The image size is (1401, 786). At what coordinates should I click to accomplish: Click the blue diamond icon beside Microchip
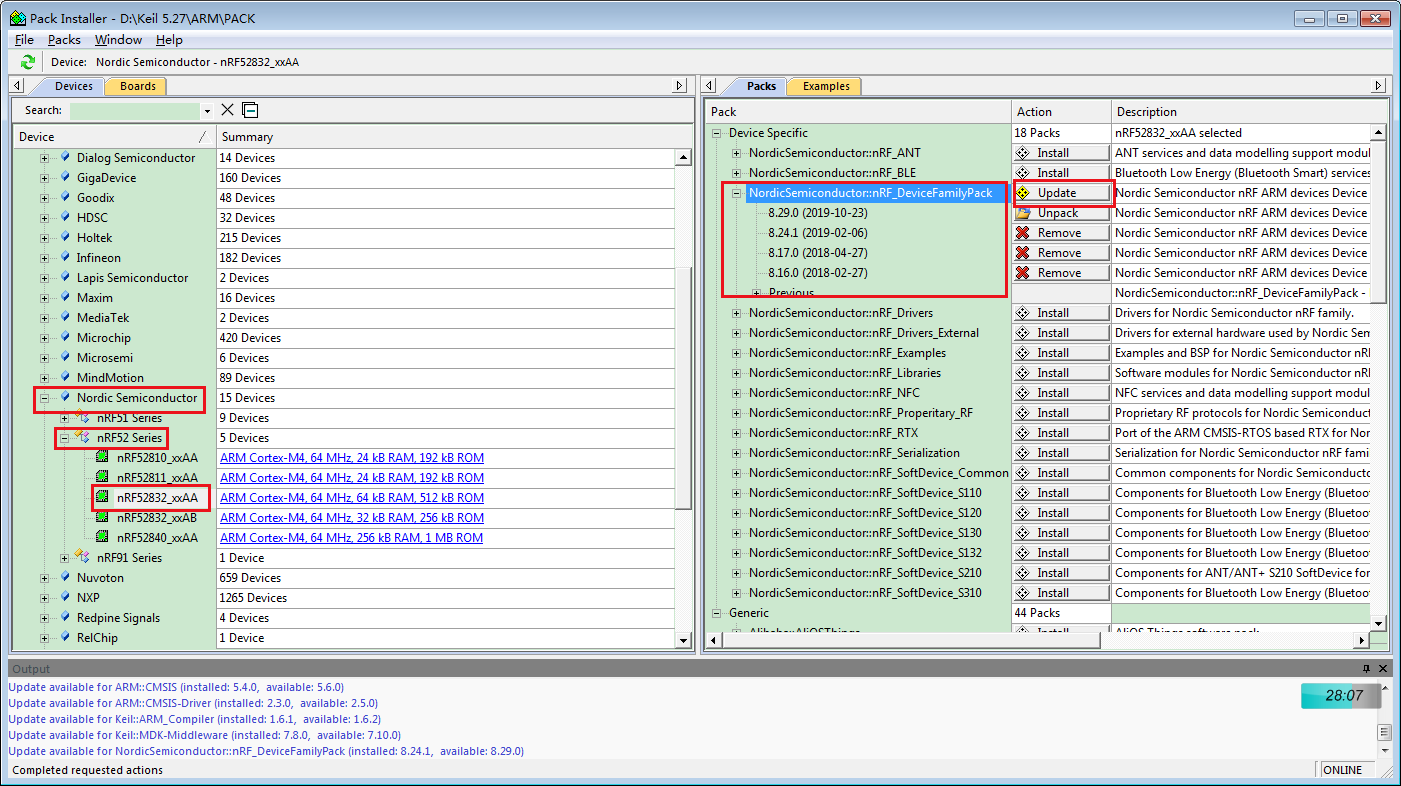pos(65,338)
